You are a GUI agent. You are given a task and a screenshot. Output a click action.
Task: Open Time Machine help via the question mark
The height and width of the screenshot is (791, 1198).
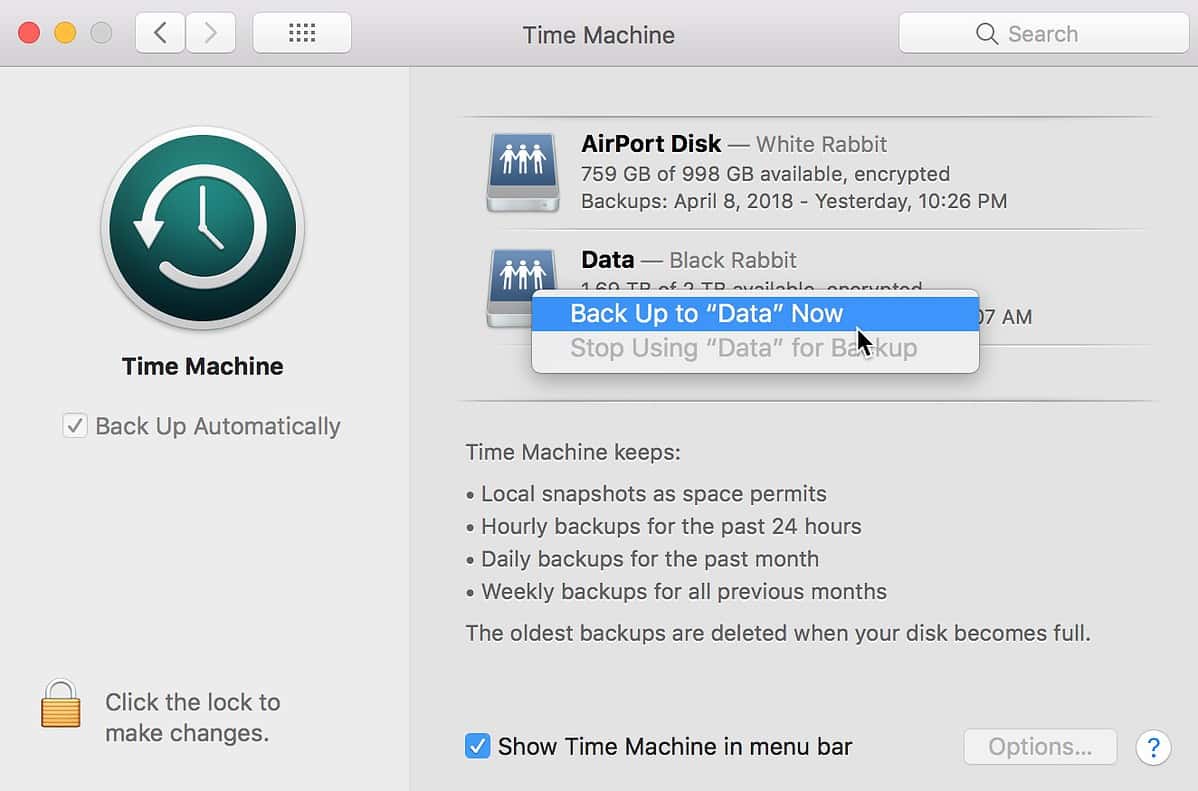click(x=1153, y=747)
